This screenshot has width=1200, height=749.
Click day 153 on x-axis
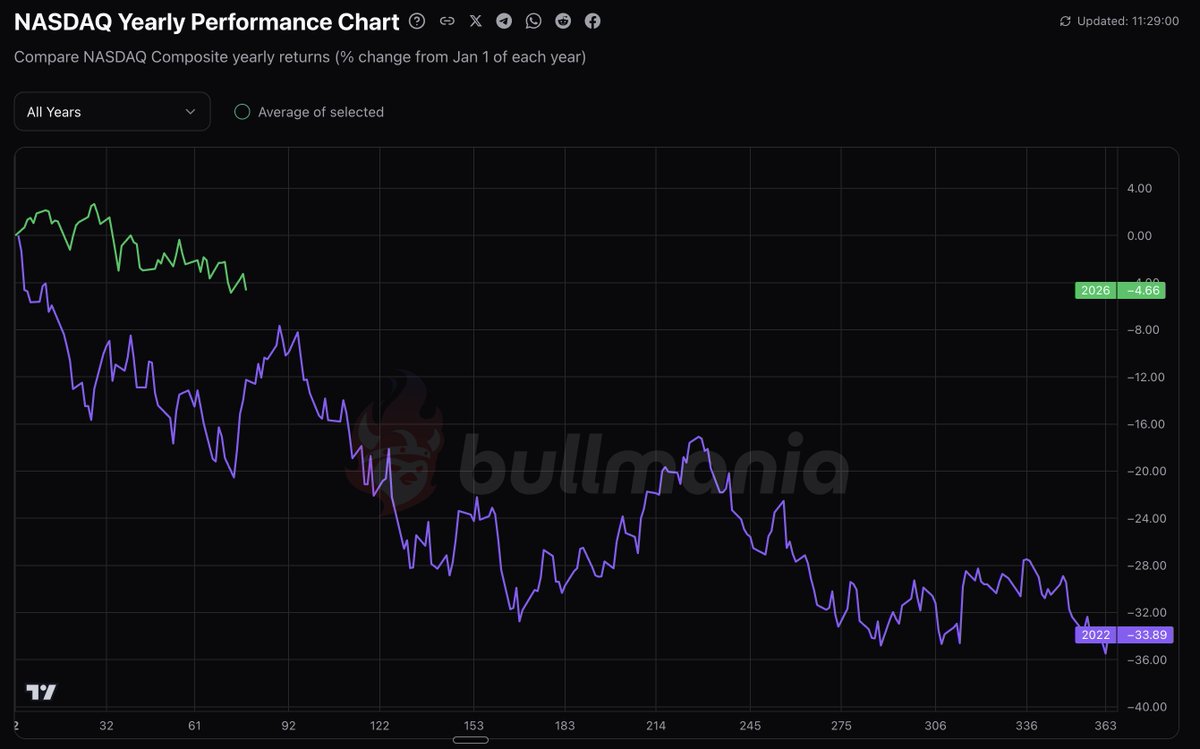pos(473,725)
